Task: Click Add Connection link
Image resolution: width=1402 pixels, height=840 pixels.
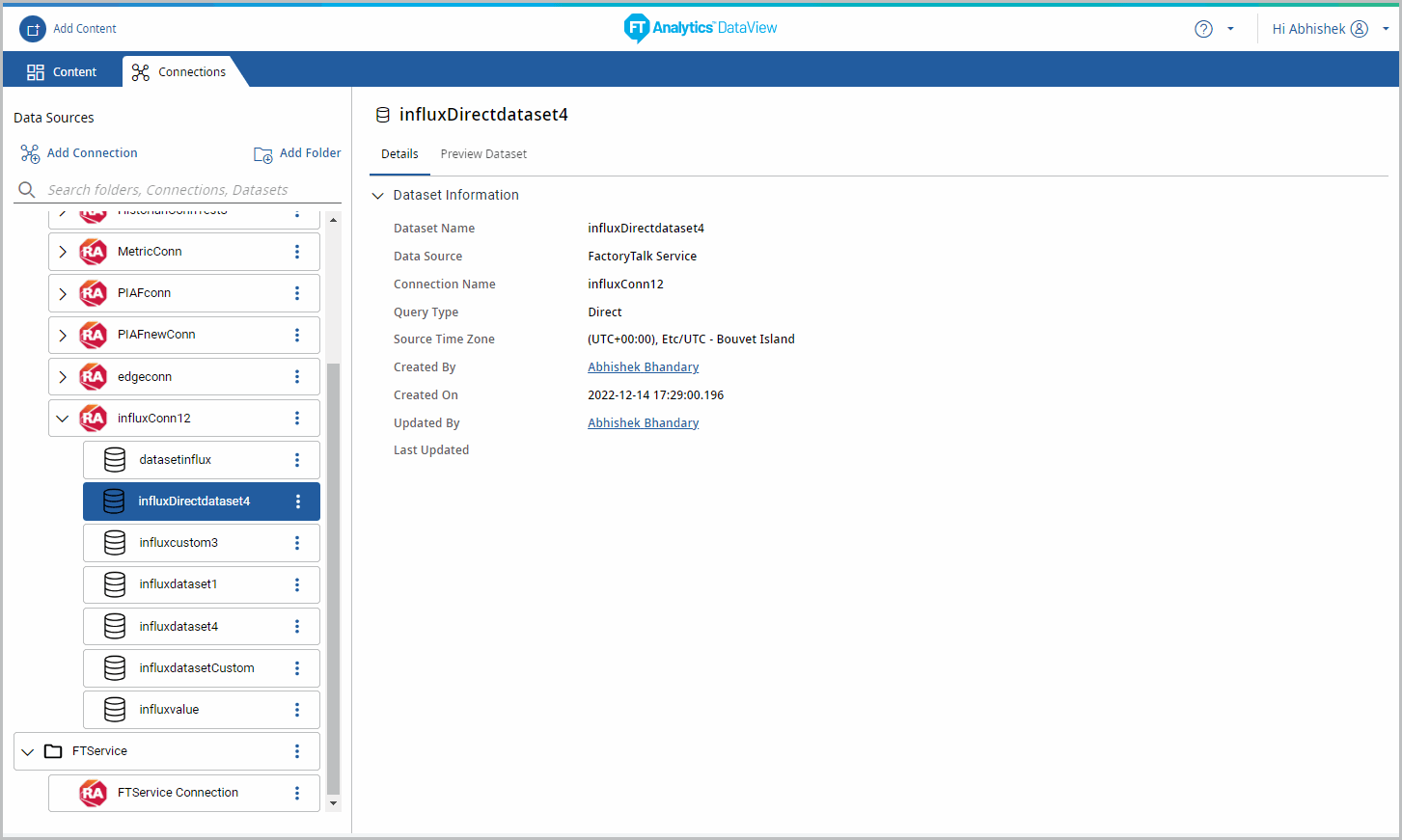Action: [x=92, y=153]
